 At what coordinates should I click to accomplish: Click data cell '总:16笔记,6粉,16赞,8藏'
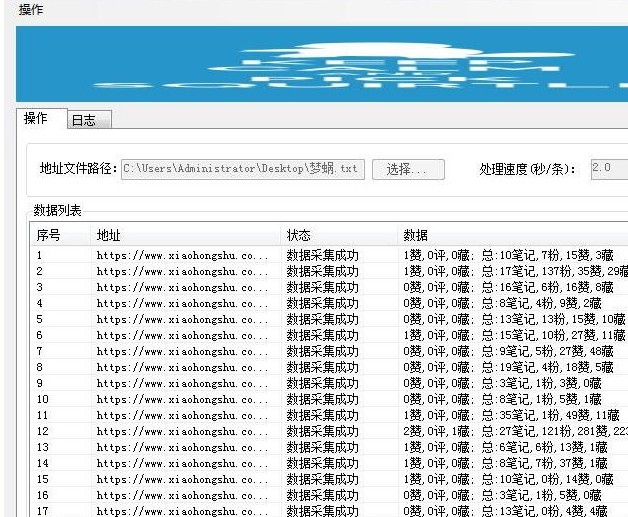(547, 287)
